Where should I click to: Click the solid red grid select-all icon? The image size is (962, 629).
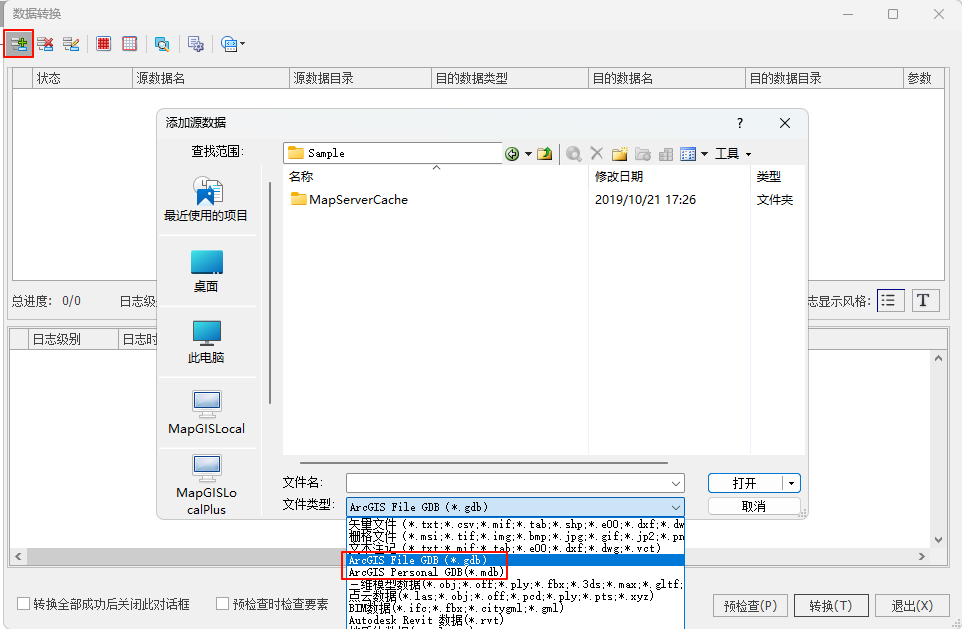click(x=103, y=44)
